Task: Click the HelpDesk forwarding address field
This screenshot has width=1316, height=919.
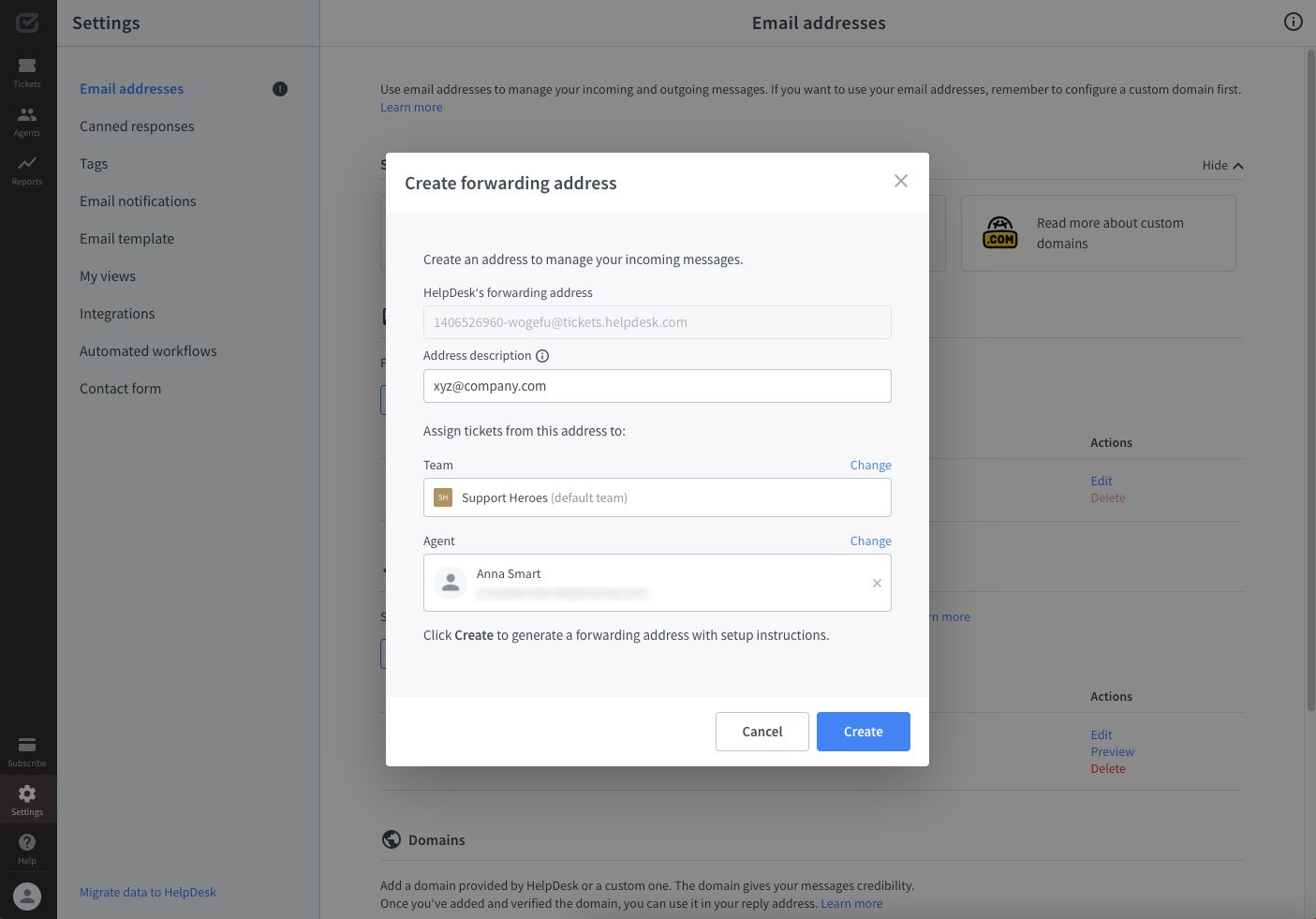Action: [x=657, y=322]
